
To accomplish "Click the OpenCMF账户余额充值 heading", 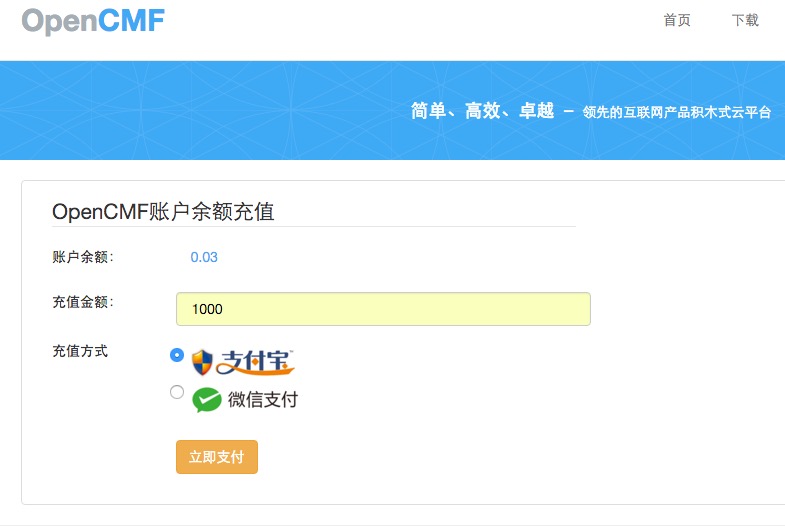I will coord(163,211).
